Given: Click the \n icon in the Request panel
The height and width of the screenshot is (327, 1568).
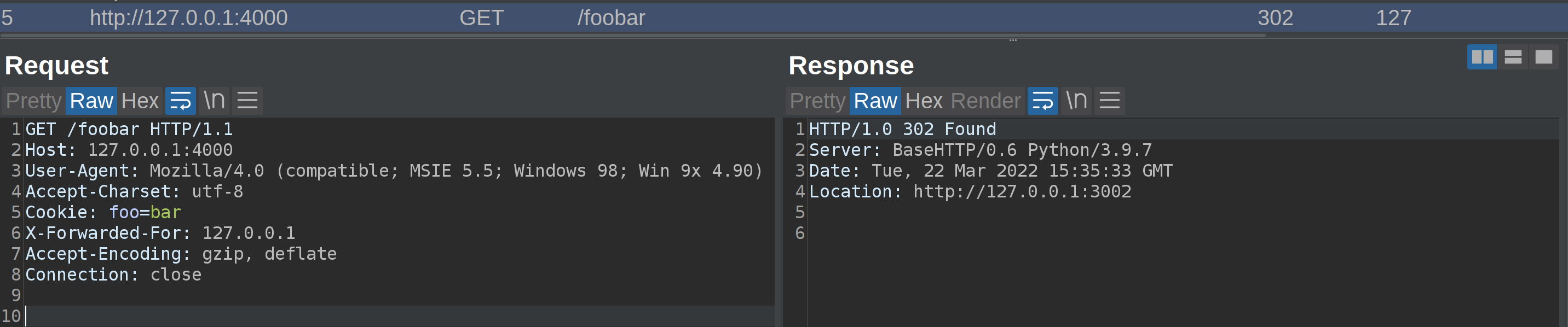Looking at the screenshot, I should tap(214, 100).
